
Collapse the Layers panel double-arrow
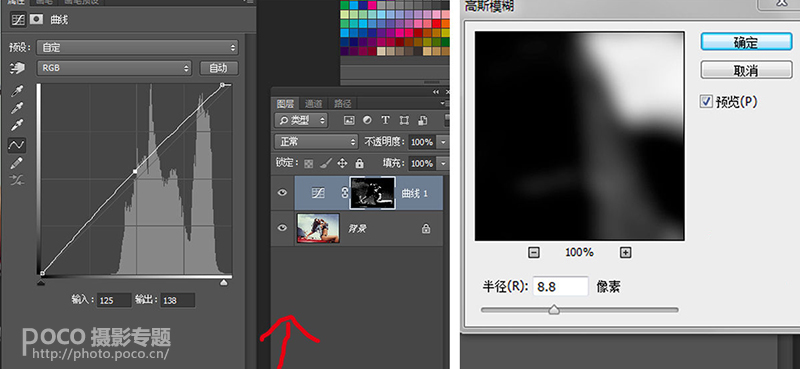(436, 92)
